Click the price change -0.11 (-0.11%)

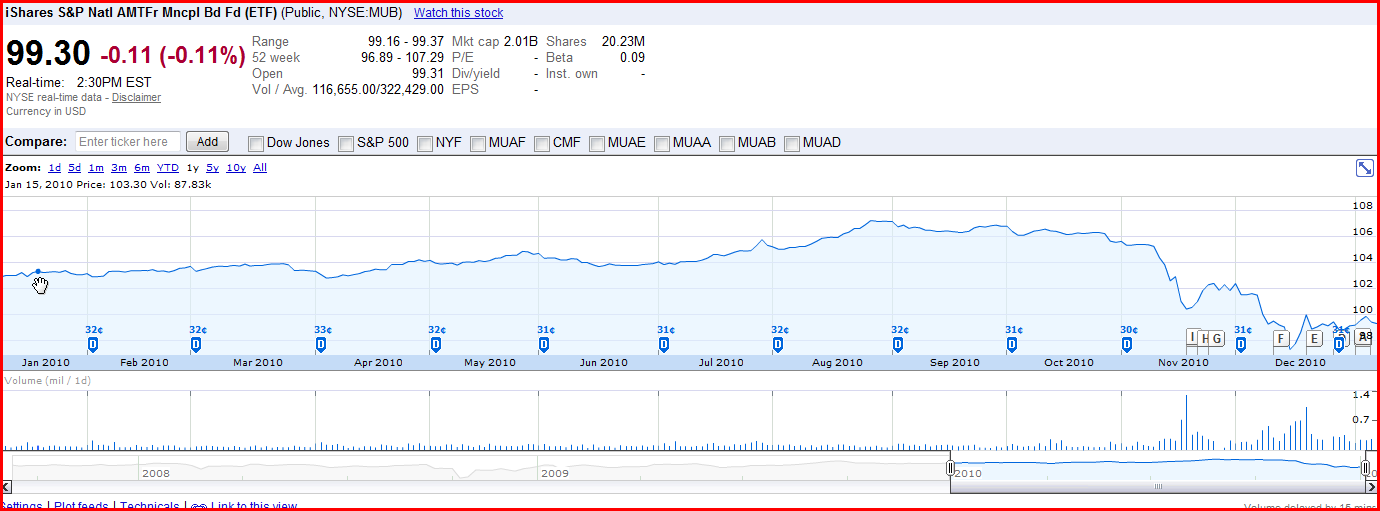[x=172, y=55]
